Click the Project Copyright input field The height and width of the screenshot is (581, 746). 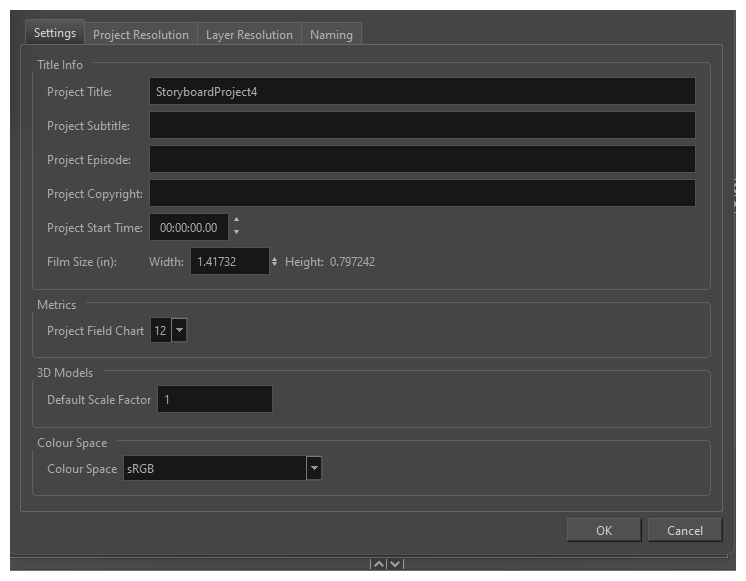[x=422, y=193]
